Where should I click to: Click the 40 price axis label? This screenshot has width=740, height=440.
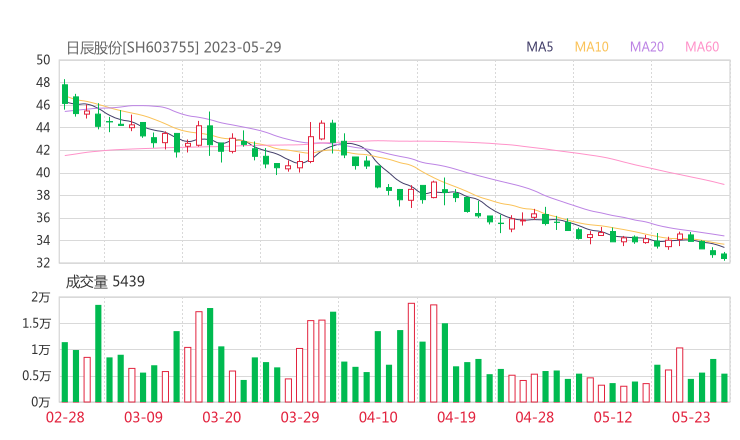(43, 173)
